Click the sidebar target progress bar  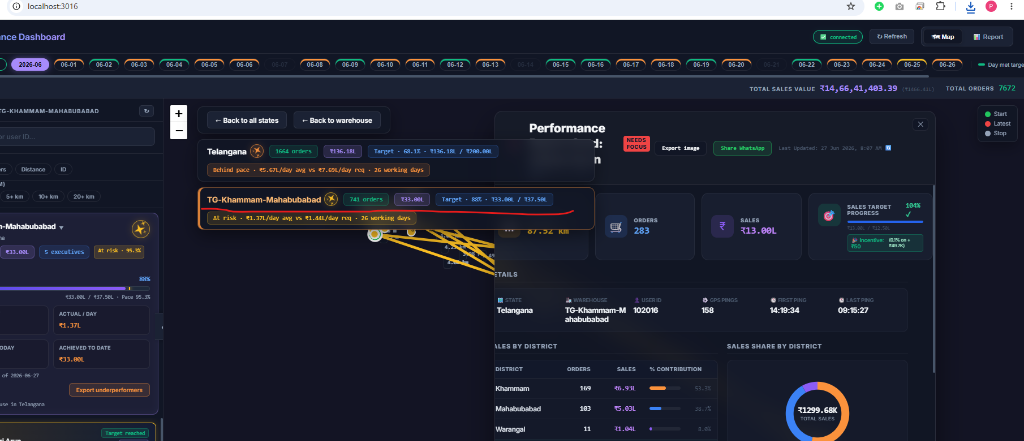click(75, 288)
